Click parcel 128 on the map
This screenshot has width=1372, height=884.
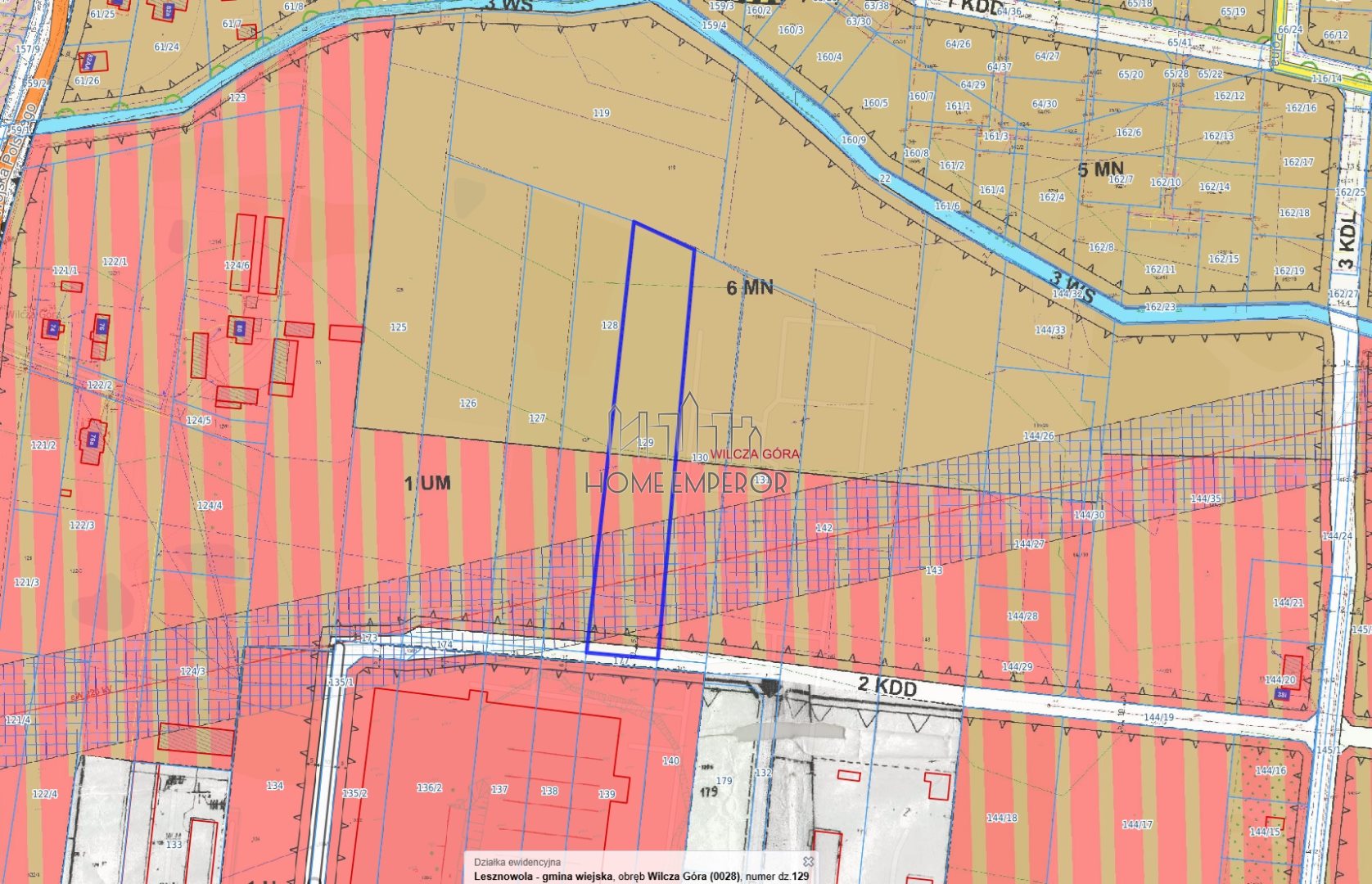[x=610, y=325]
